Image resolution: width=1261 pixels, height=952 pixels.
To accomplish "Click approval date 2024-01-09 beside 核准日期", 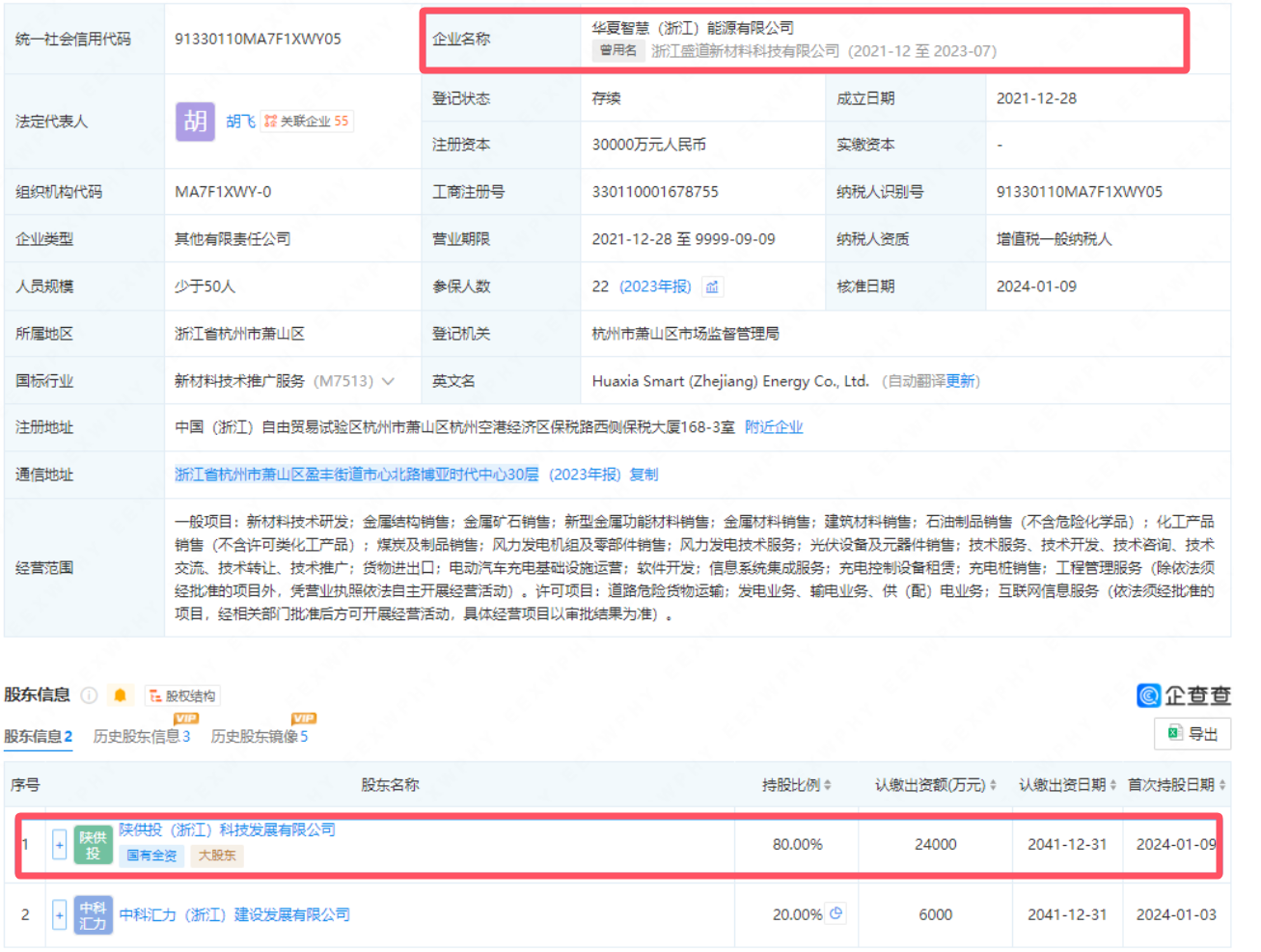I will click(x=1036, y=286).
